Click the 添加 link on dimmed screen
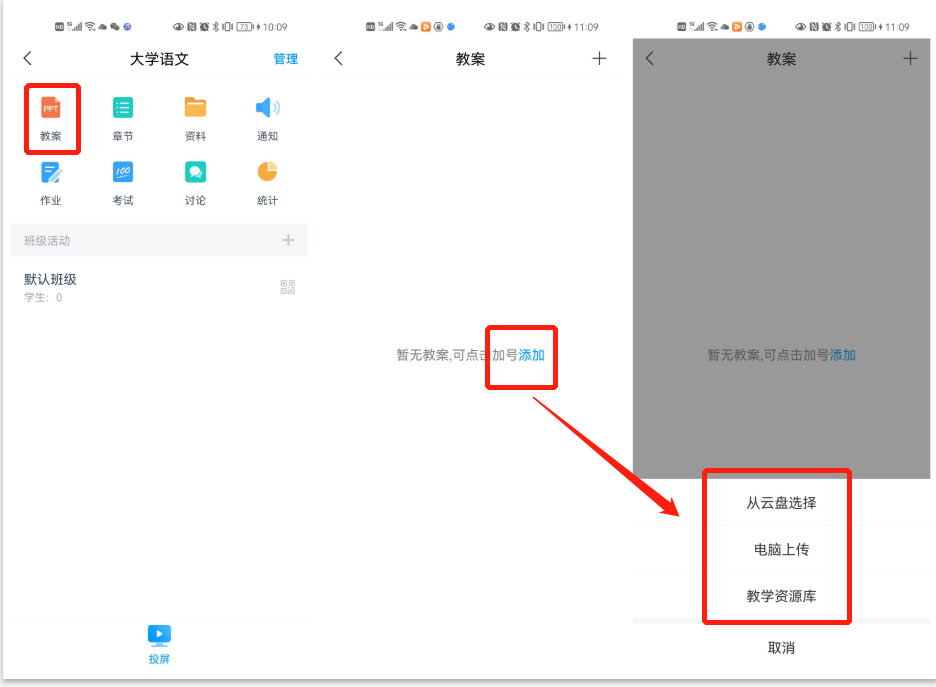This screenshot has width=936, height=687. click(842, 355)
